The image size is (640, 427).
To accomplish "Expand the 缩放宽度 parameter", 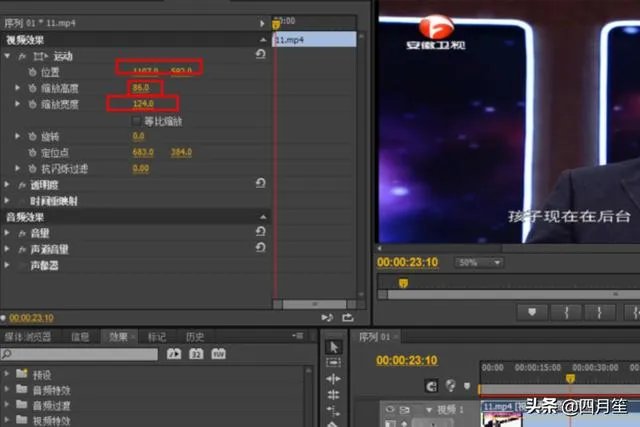I will point(17,104).
